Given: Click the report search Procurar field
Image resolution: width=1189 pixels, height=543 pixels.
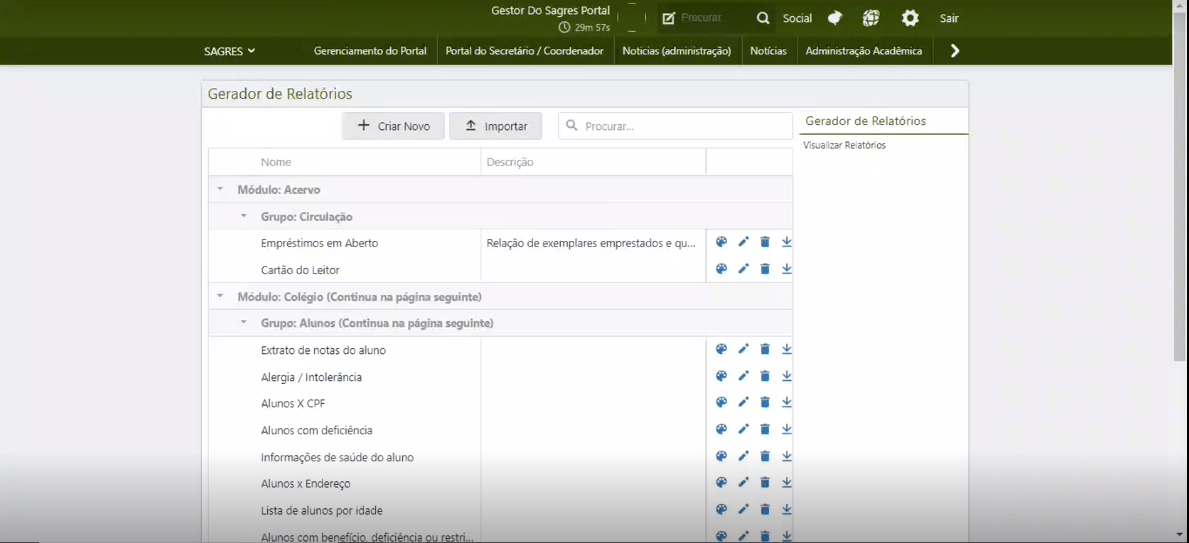Looking at the screenshot, I should (x=685, y=126).
